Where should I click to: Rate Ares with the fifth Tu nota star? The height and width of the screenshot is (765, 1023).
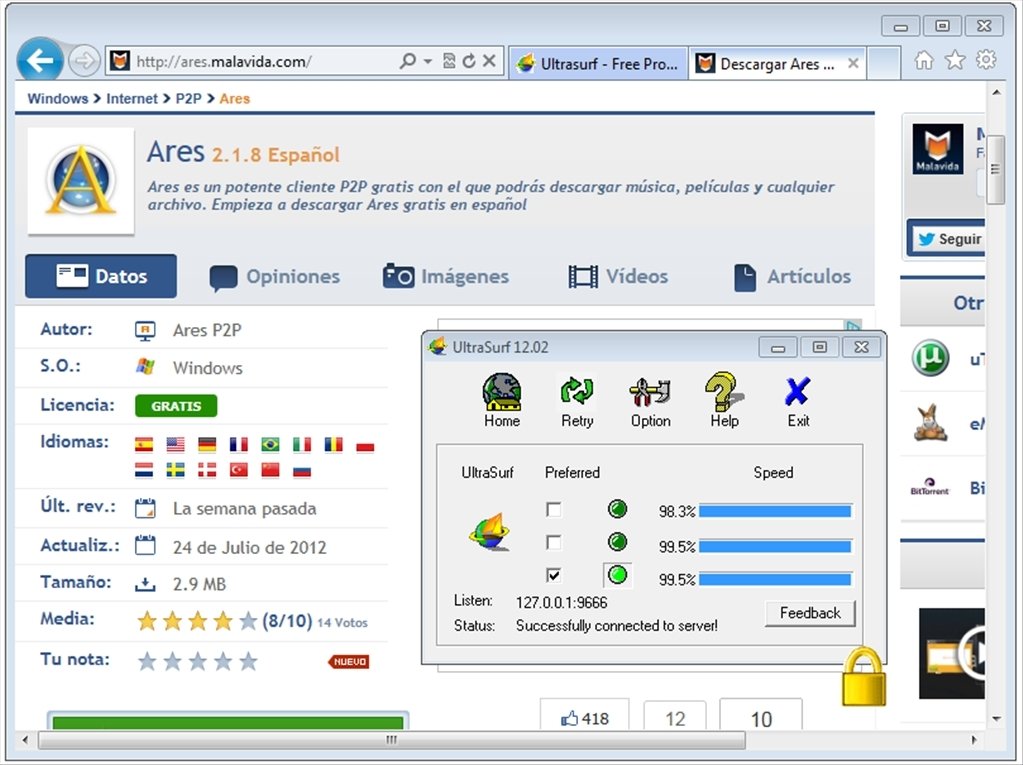[248, 662]
